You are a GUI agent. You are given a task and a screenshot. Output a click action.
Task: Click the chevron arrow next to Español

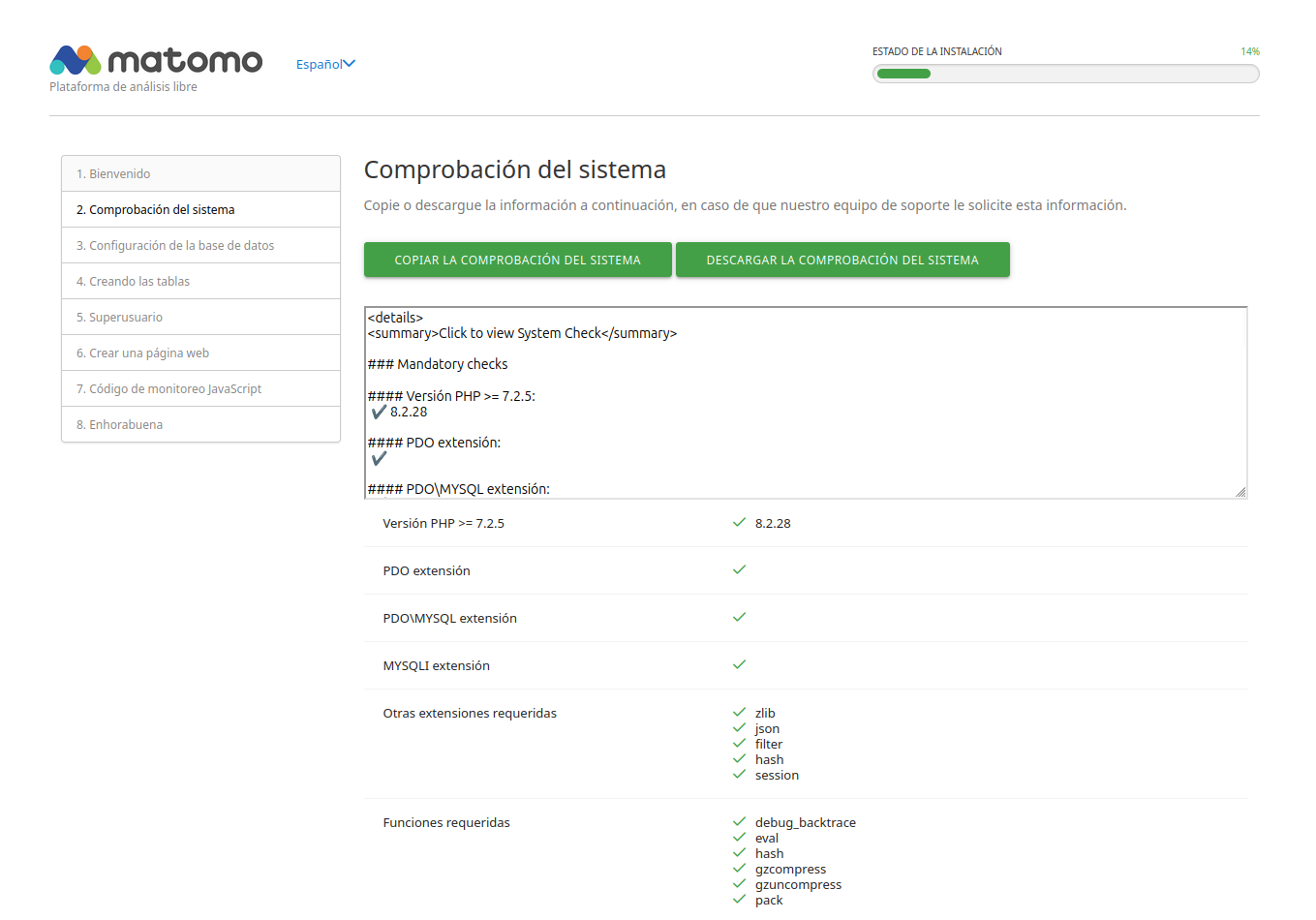click(x=350, y=64)
